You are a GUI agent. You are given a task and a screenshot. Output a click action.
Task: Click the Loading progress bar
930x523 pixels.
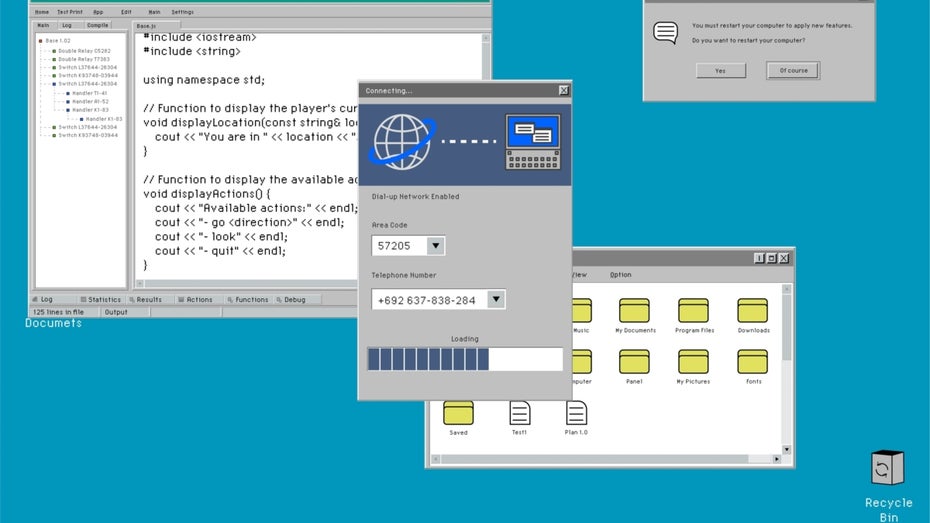pos(465,359)
